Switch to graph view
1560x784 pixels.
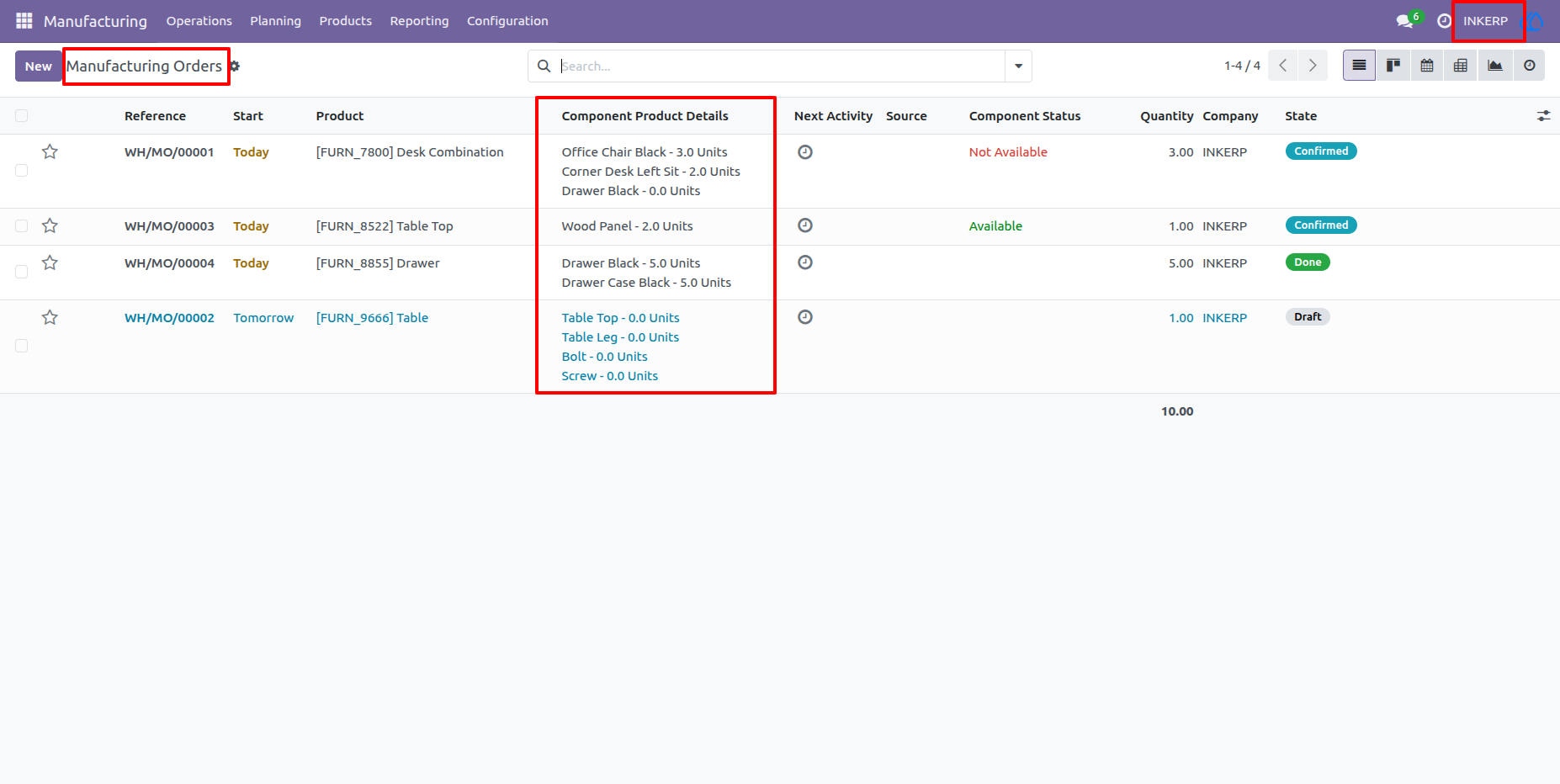[1495, 66]
